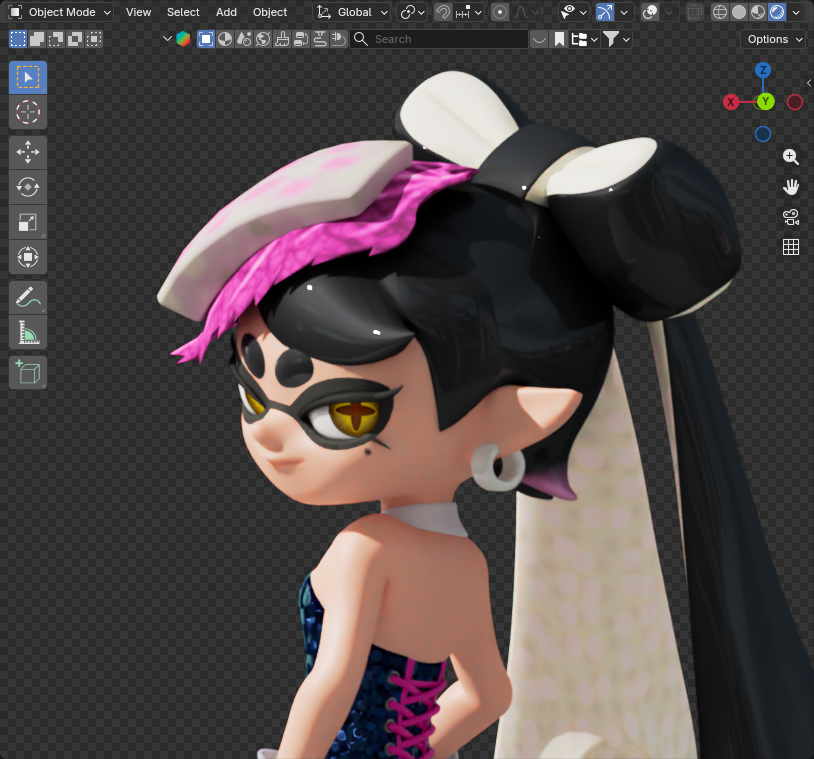Toggle show gizmo button
The height and width of the screenshot is (759, 814).
point(605,12)
